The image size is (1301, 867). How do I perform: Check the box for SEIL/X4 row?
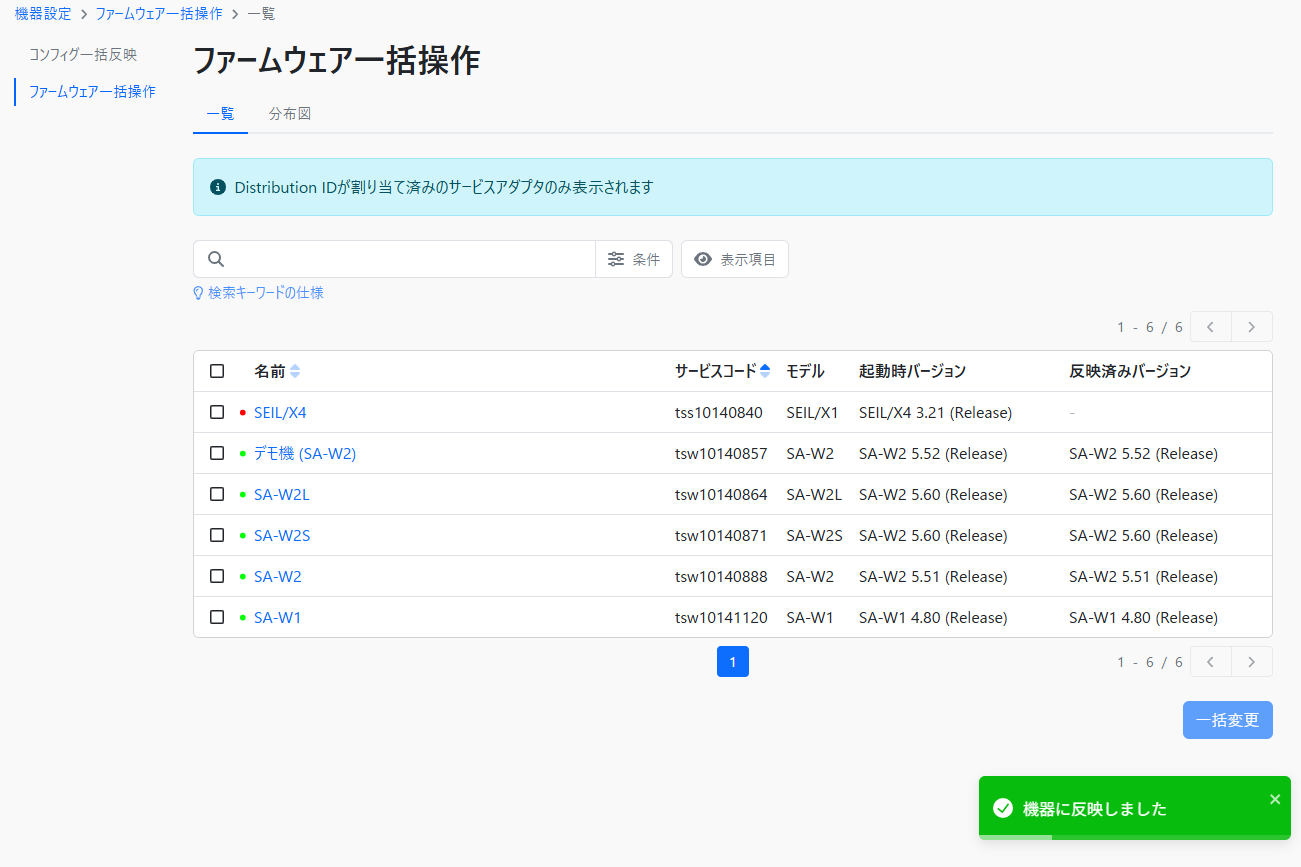217,412
